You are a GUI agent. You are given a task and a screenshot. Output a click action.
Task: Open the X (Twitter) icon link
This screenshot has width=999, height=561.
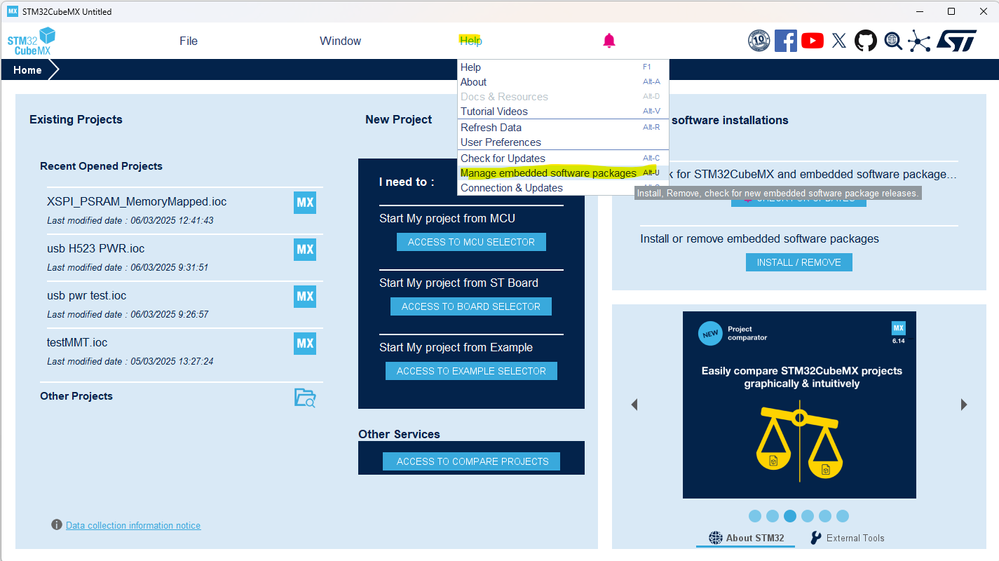pos(839,41)
